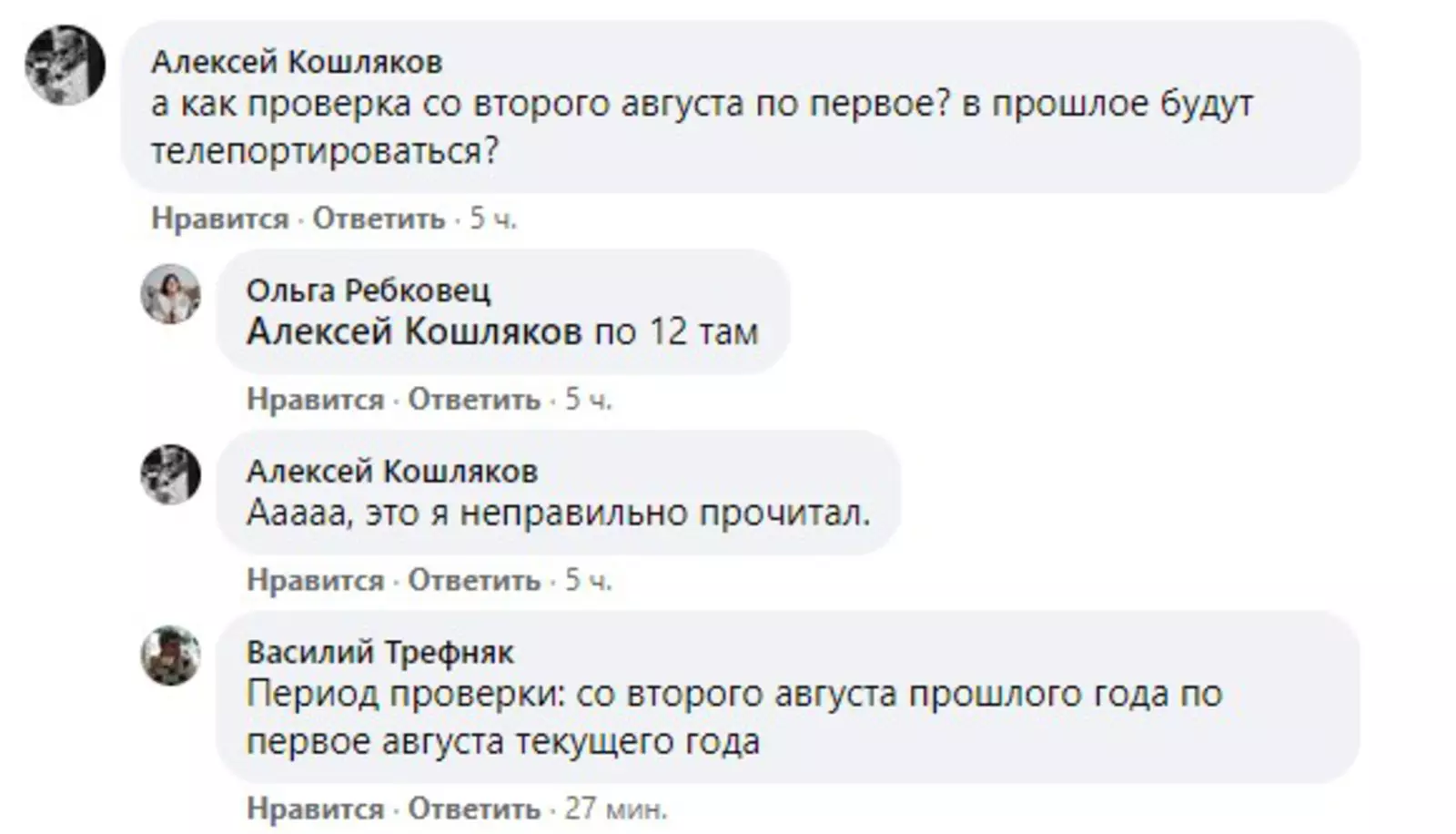1456x834 pixels.
Task: Reply to the top comment by Алексей Кошляков
Action: click(379, 219)
